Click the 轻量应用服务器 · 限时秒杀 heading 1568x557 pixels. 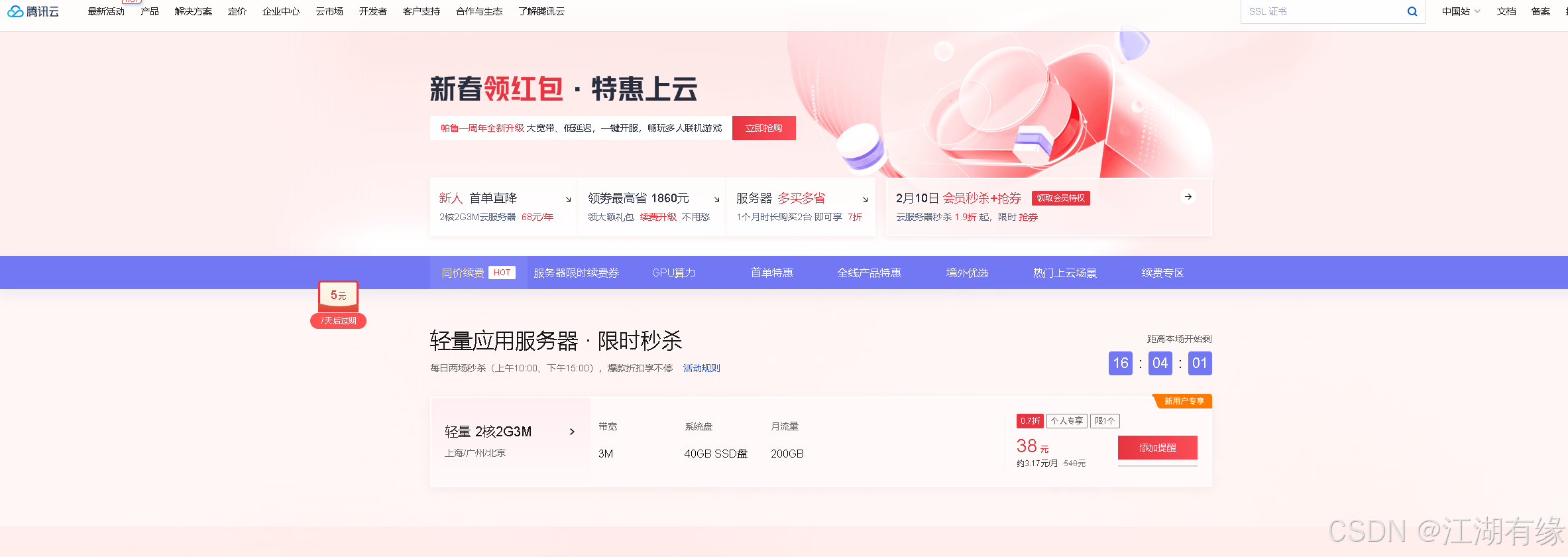tap(556, 341)
